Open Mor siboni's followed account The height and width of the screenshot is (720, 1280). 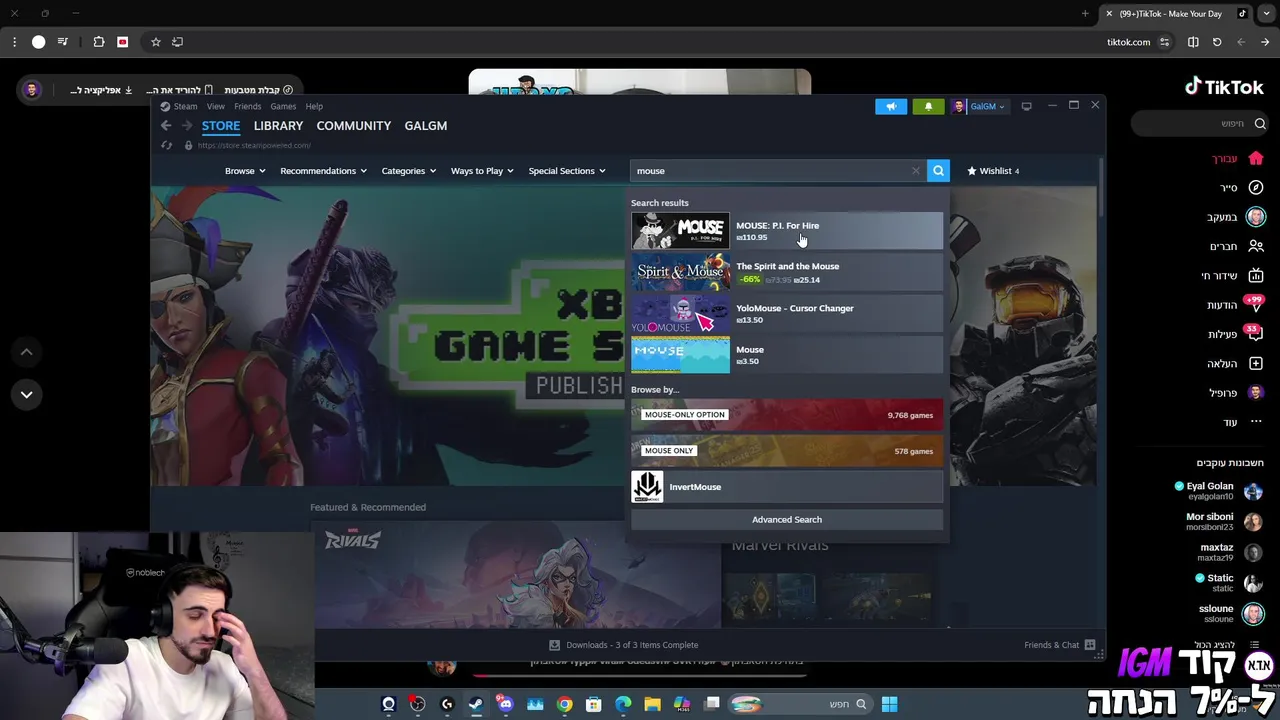[1224, 522]
